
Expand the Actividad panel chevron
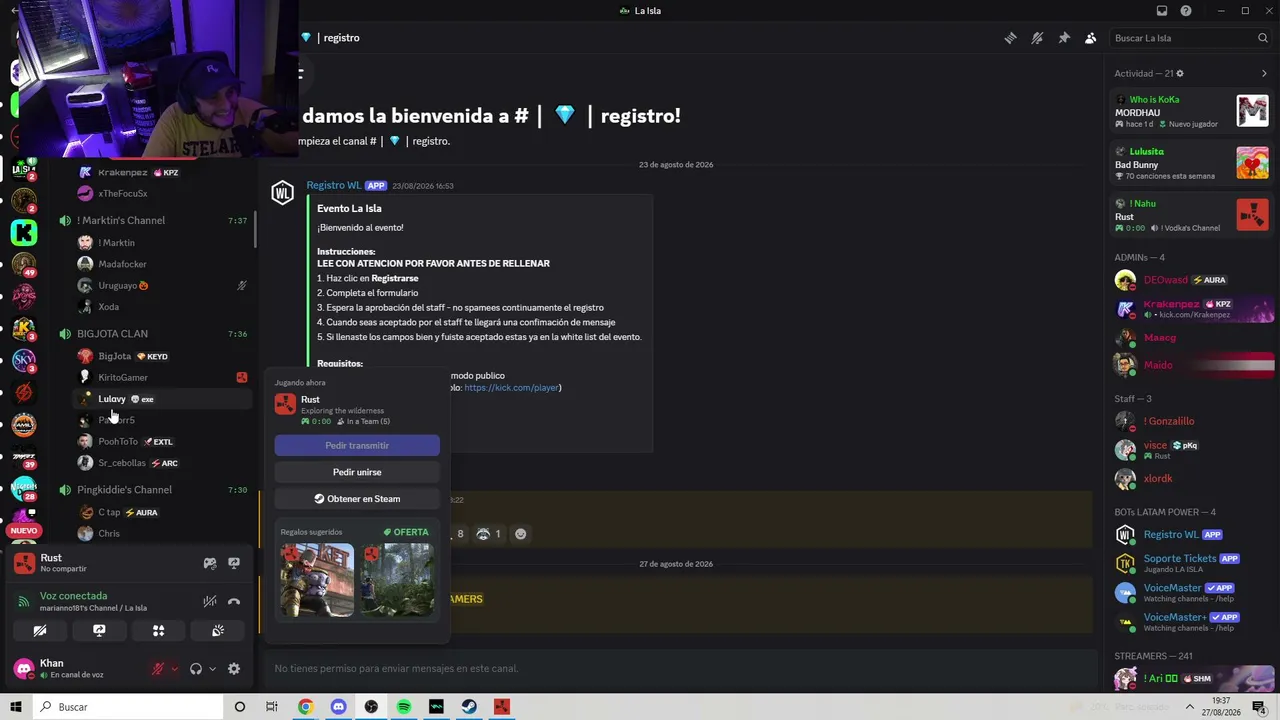point(1264,73)
